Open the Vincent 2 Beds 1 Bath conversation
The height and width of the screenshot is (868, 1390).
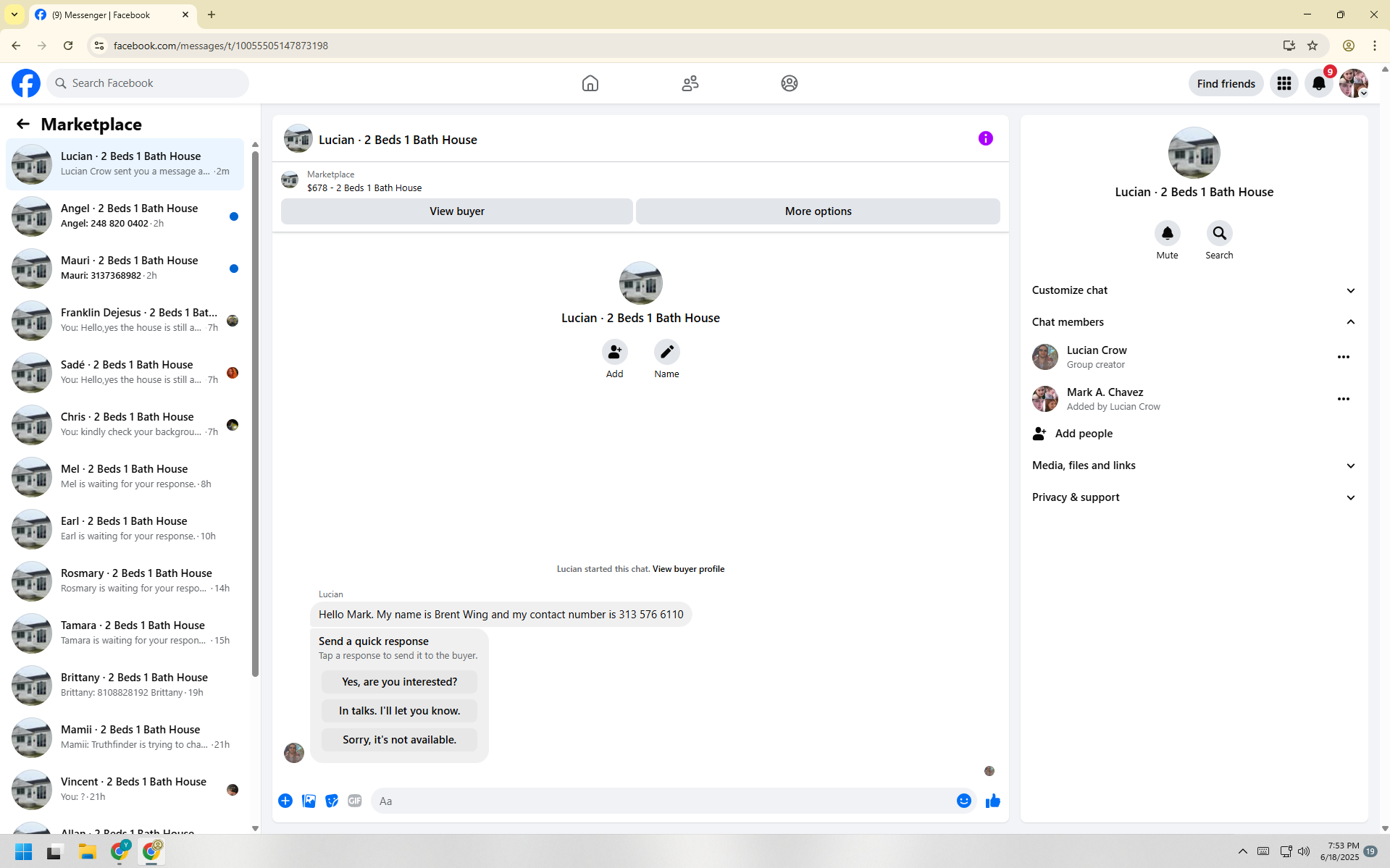(125, 790)
